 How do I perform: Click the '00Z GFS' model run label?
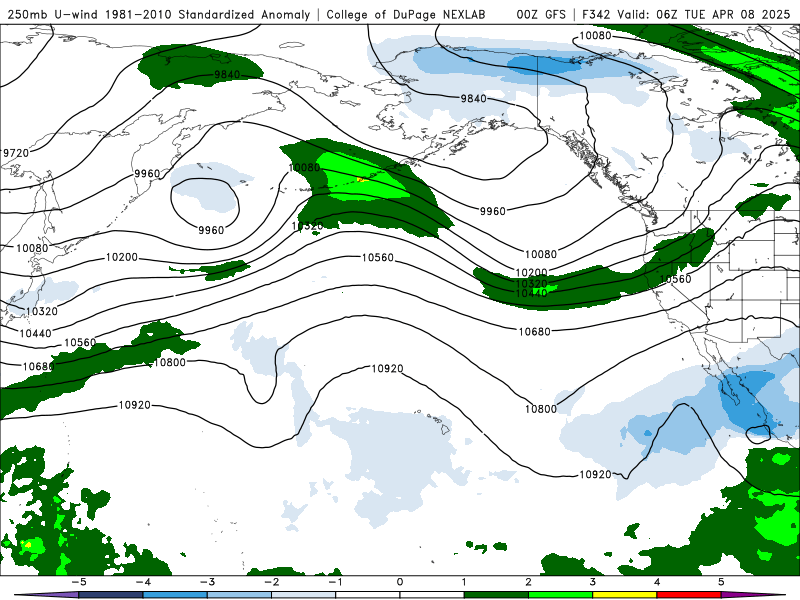pos(541,14)
